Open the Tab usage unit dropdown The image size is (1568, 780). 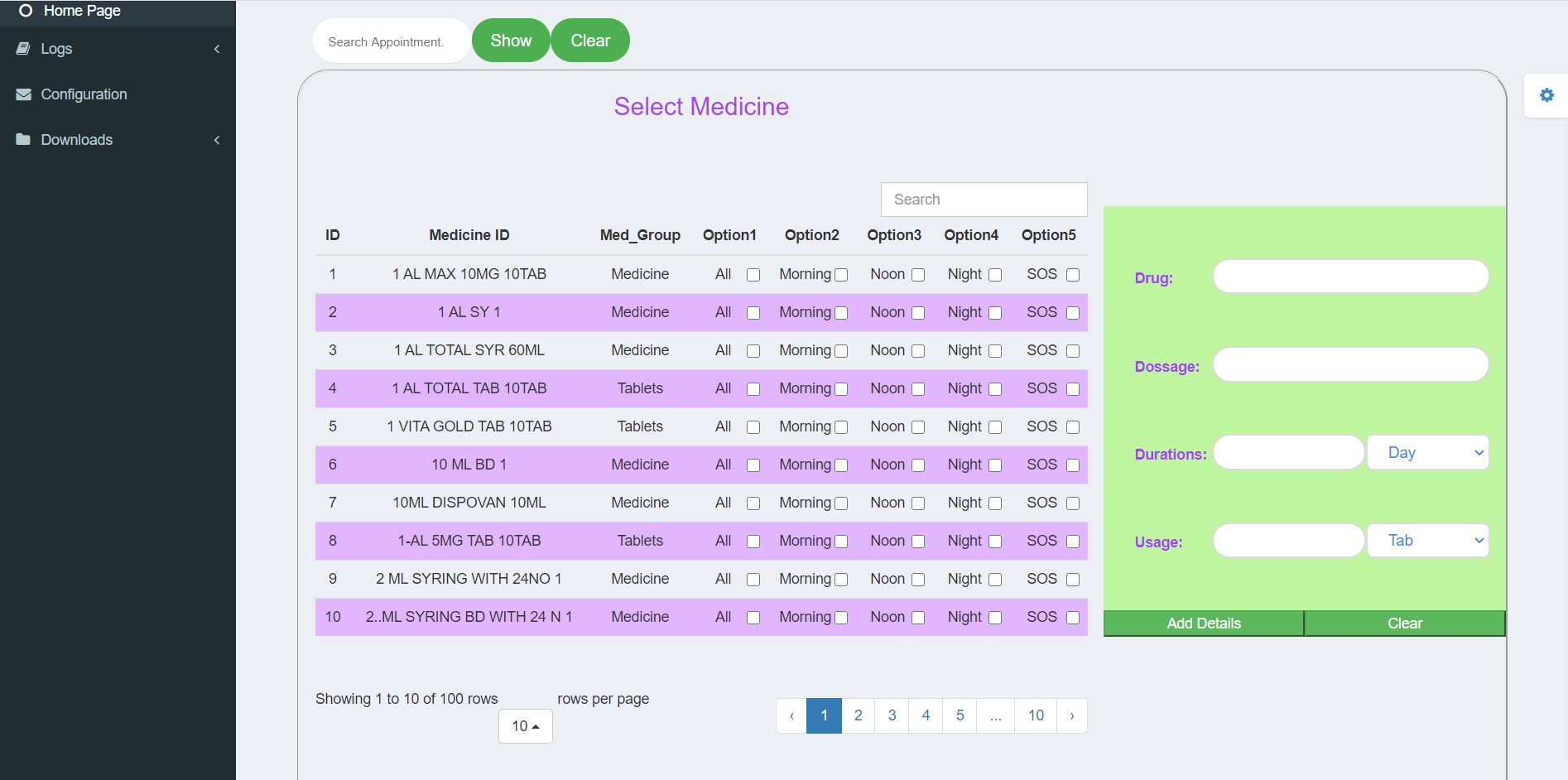point(1427,541)
